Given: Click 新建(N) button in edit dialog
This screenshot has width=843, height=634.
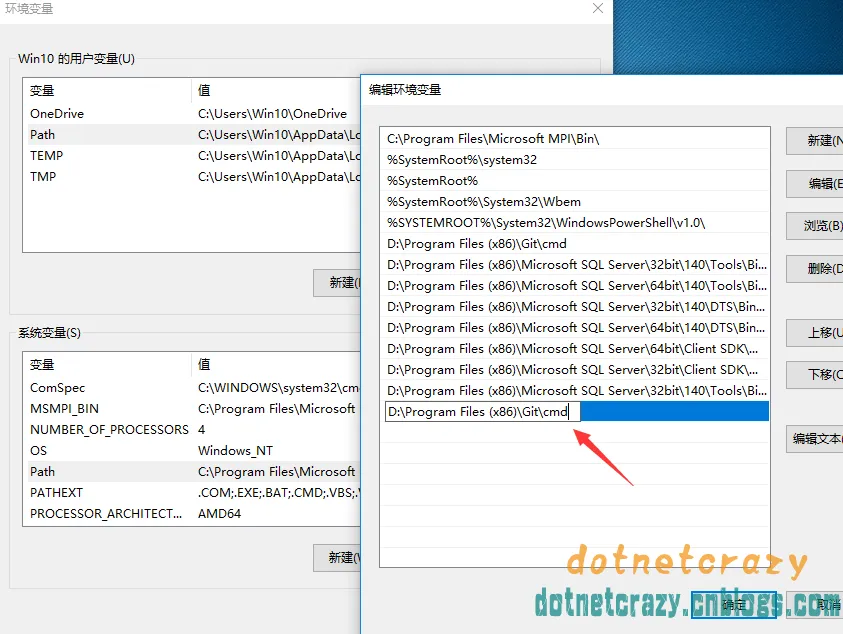Looking at the screenshot, I should [x=815, y=141].
